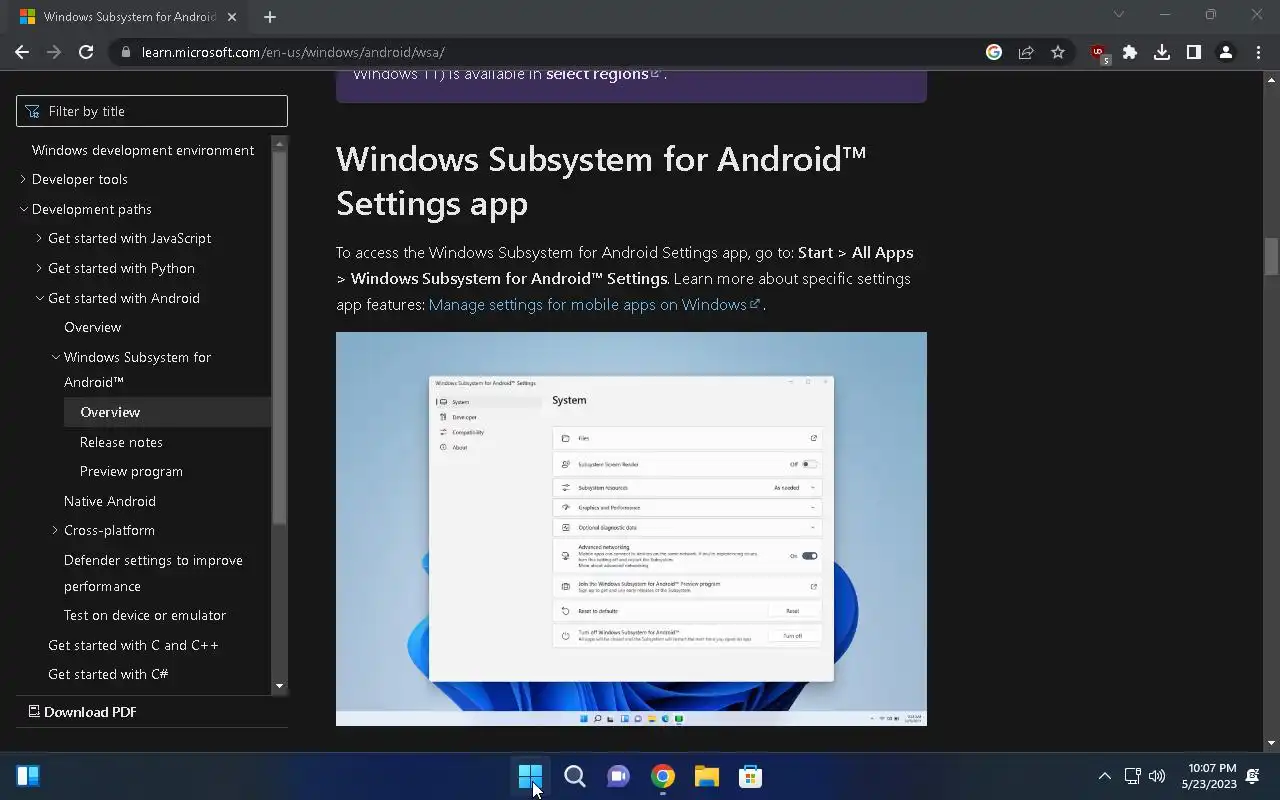Image resolution: width=1280 pixels, height=800 pixels.
Task: Open Chrome profile avatar
Action: 1226,52
